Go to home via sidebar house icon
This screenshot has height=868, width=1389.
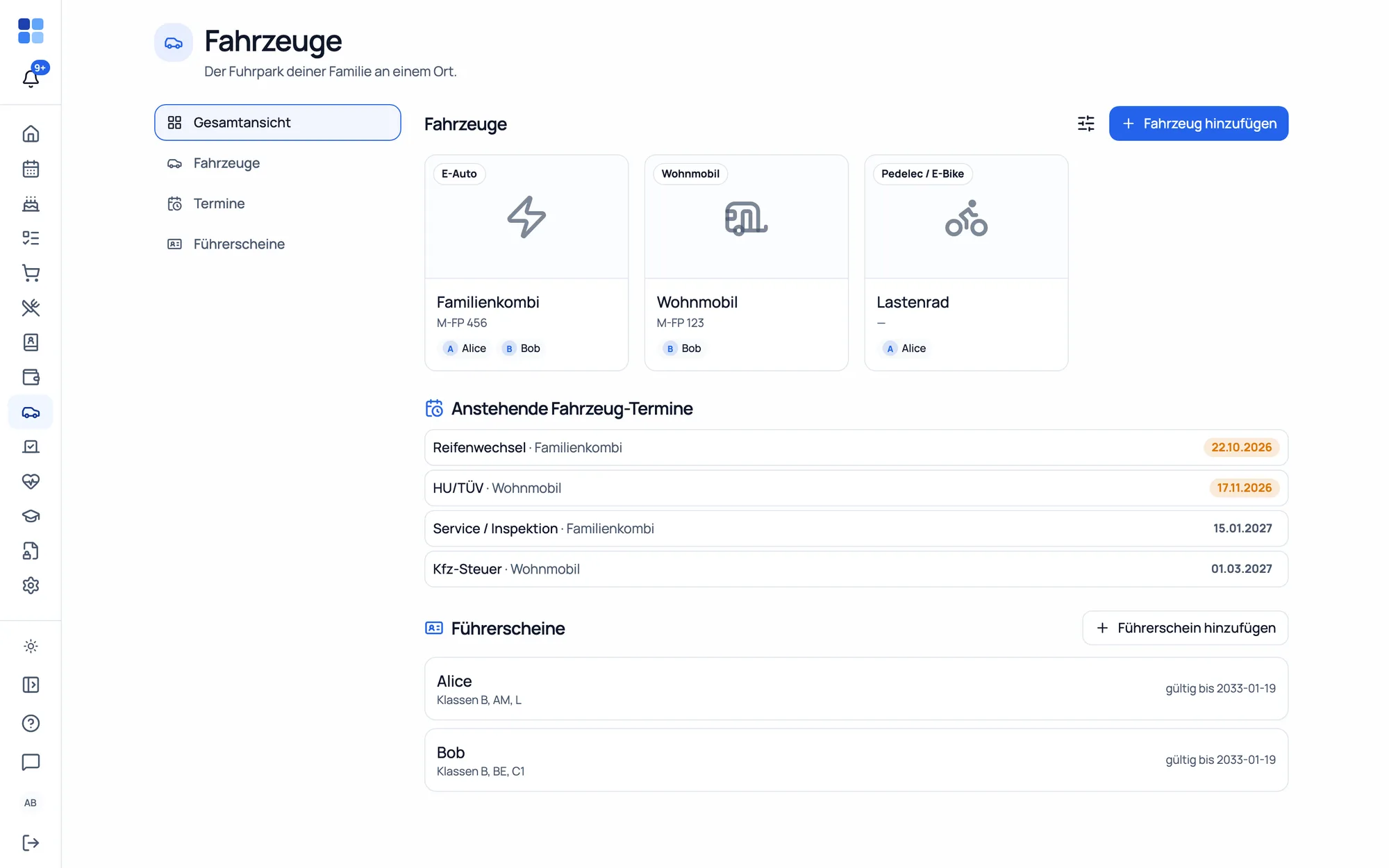tap(31, 134)
